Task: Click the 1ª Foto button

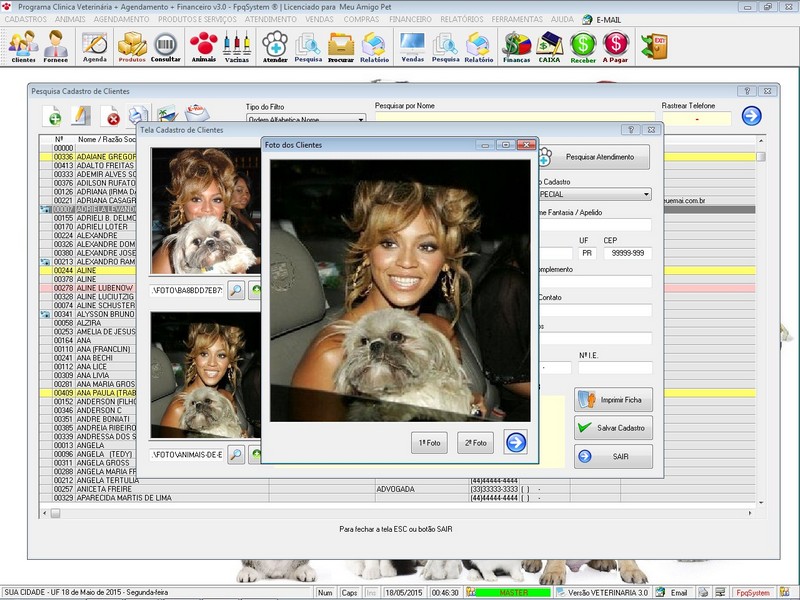Action: click(x=430, y=443)
